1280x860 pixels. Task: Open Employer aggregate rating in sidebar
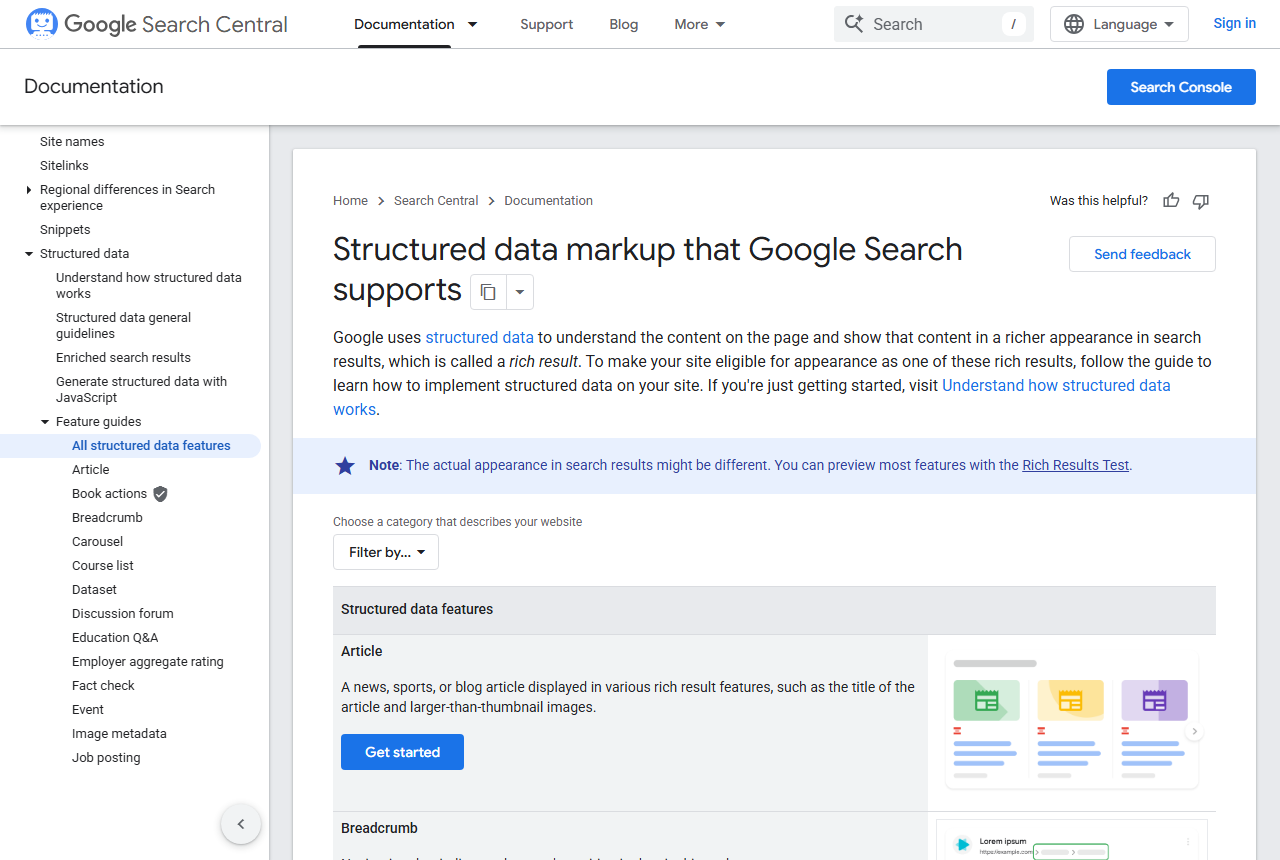[148, 662]
